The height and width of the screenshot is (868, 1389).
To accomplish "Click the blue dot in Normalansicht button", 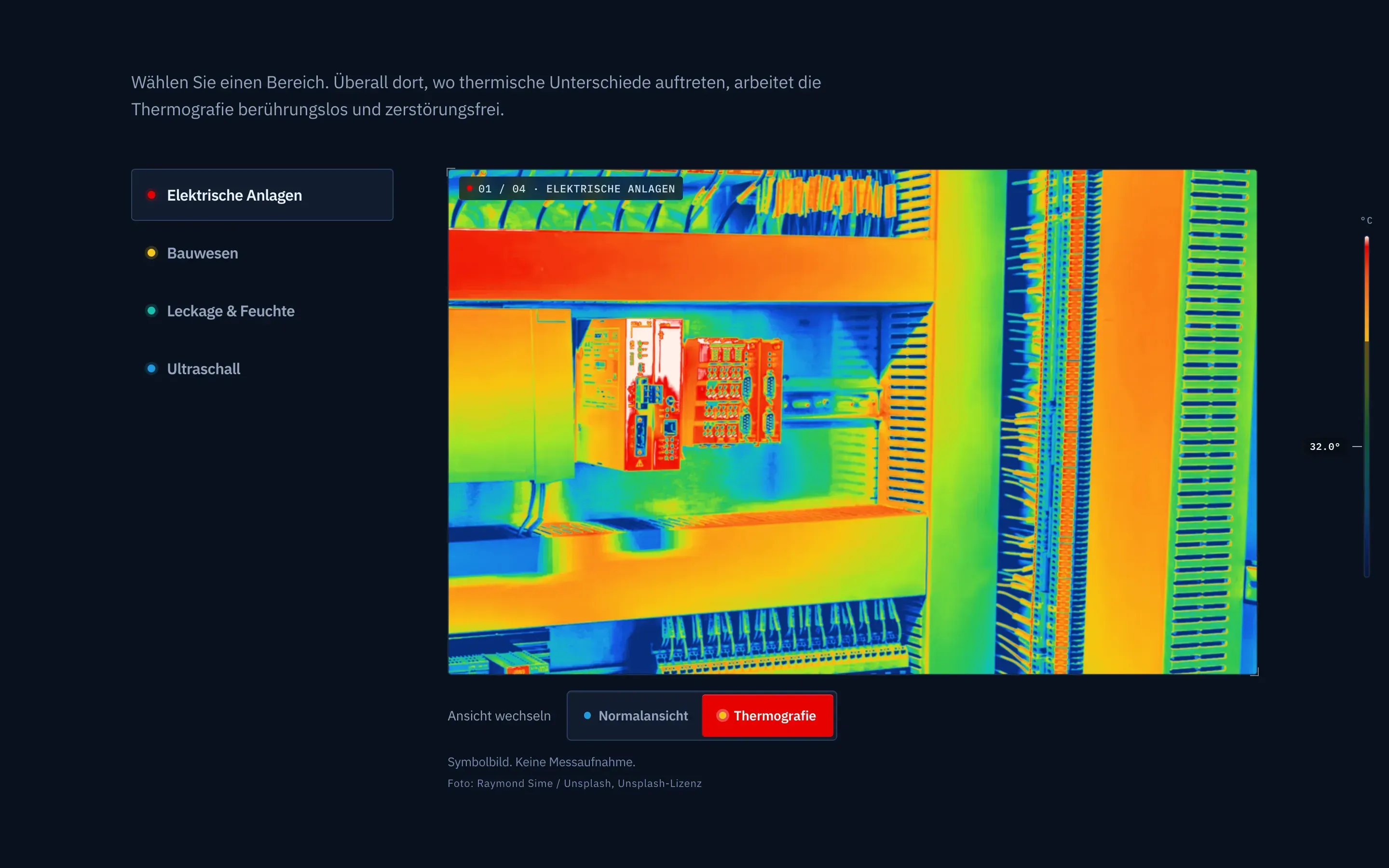I will click(x=587, y=715).
